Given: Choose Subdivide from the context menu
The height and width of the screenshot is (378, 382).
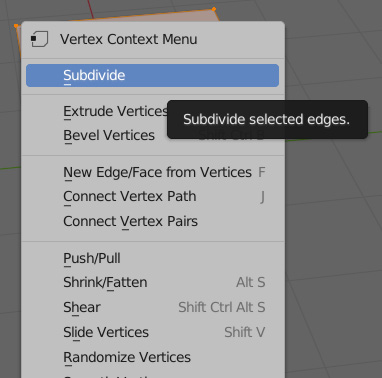Looking at the screenshot, I should 152,75.
